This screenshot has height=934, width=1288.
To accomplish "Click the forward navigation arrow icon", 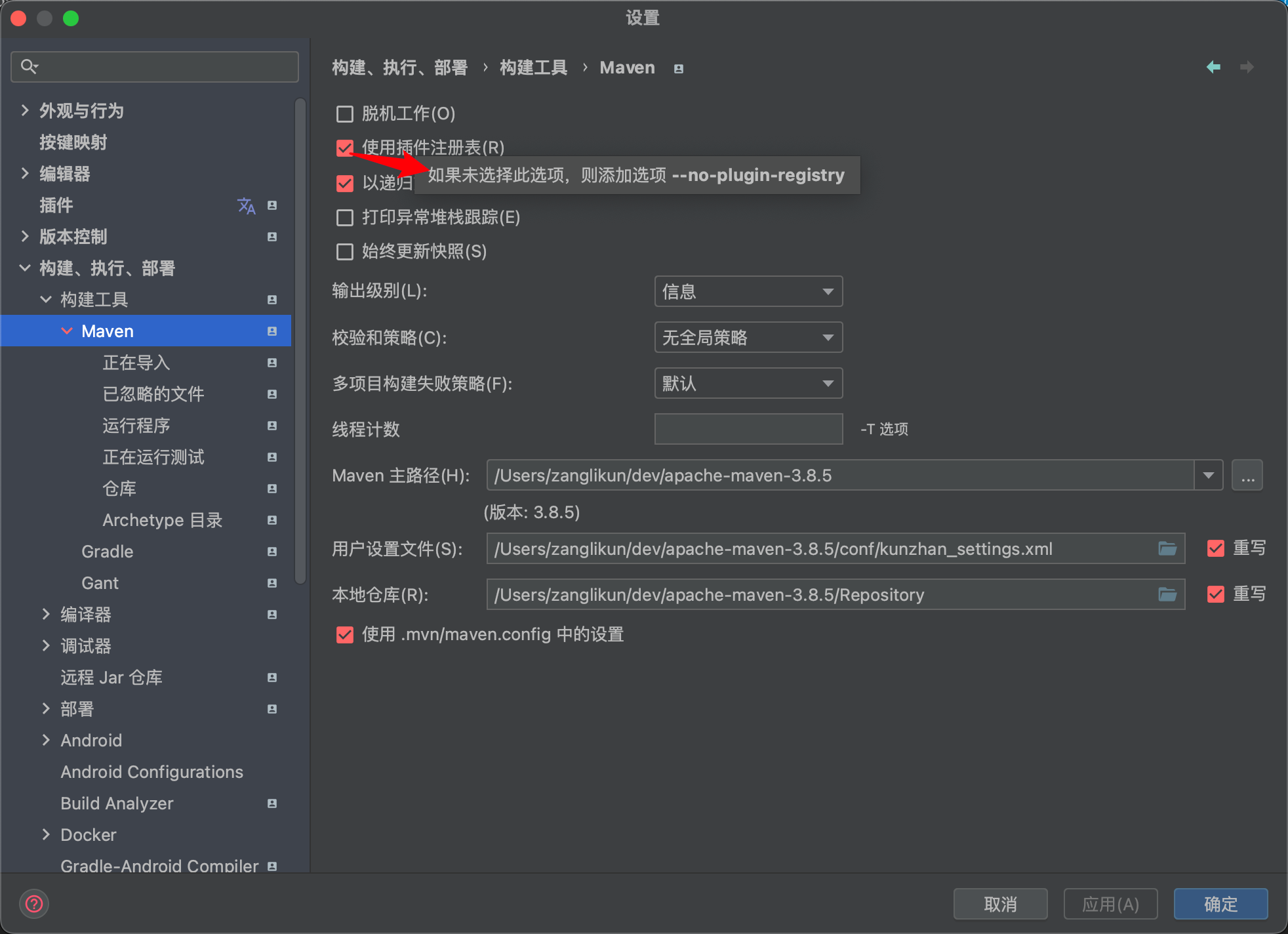I will [1247, 67].
